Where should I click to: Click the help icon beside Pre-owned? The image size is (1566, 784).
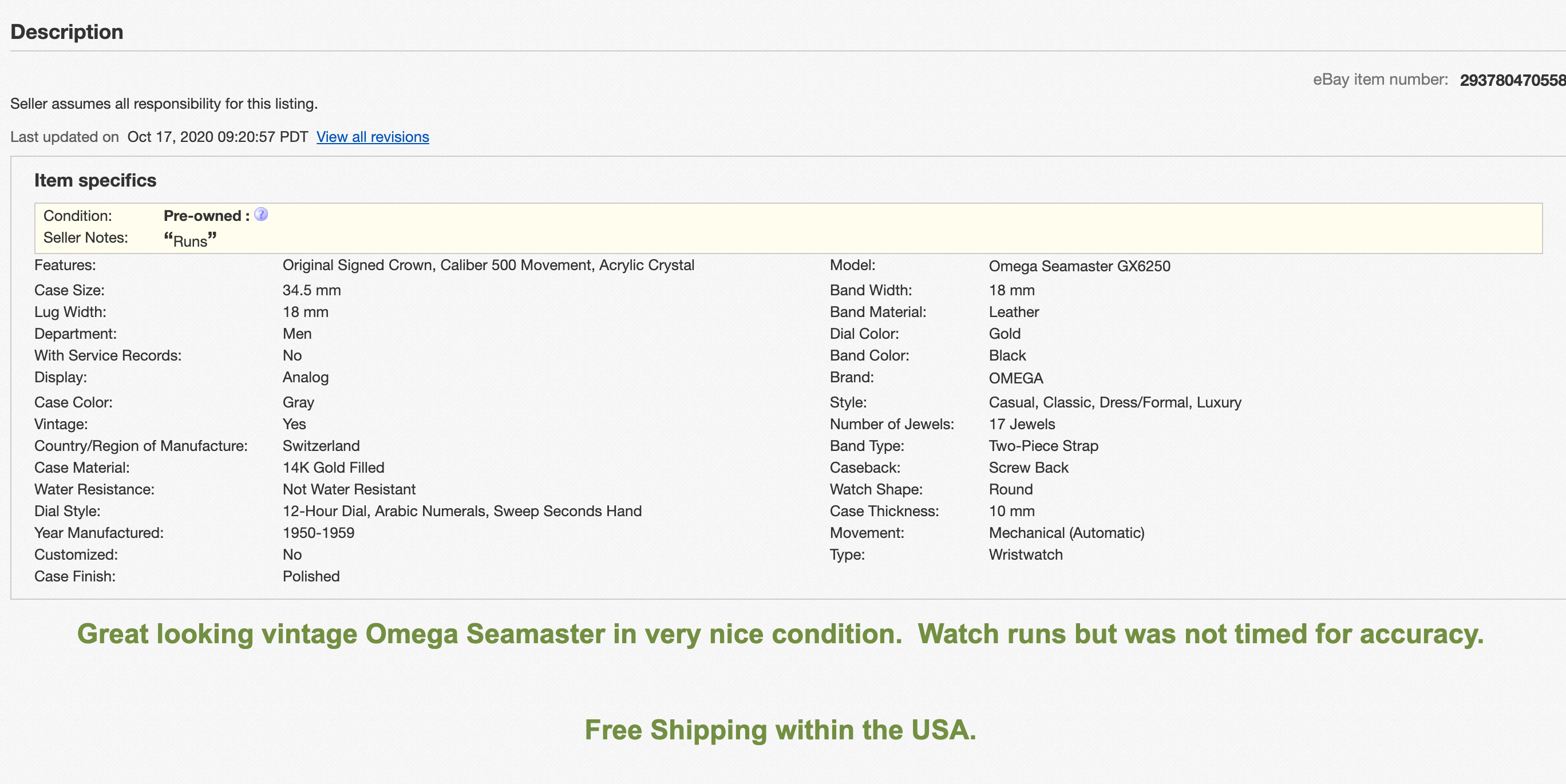point(261,215)
